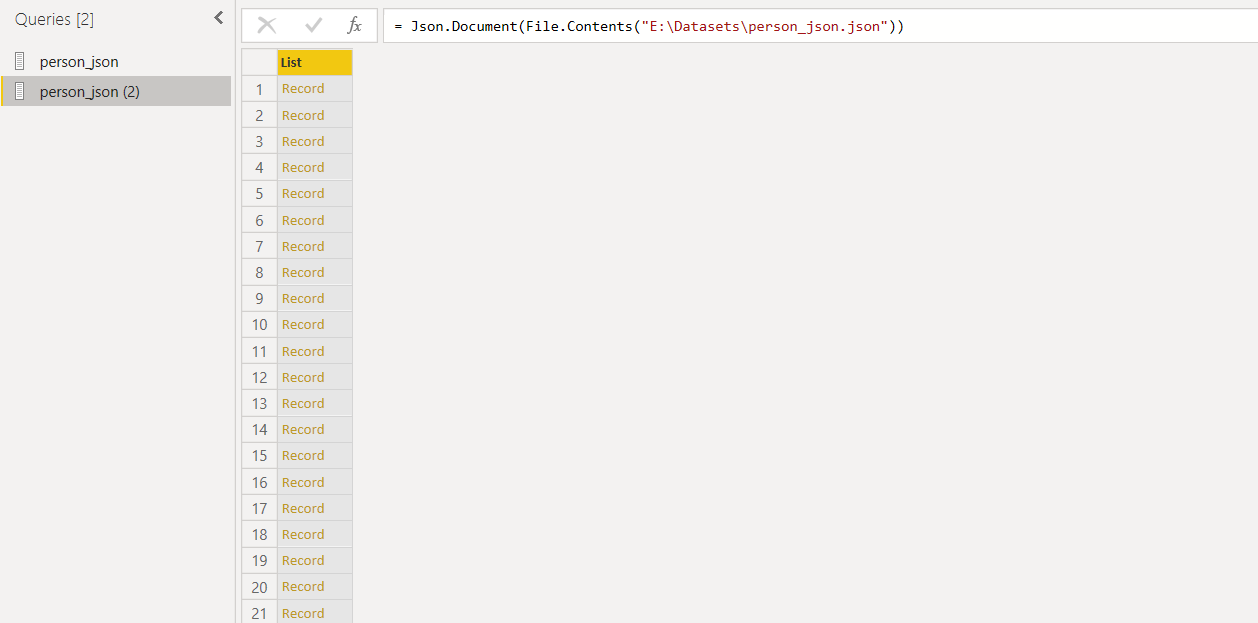Click row number 10 selector
This screenshot has width=1258, height=623.
258,324
